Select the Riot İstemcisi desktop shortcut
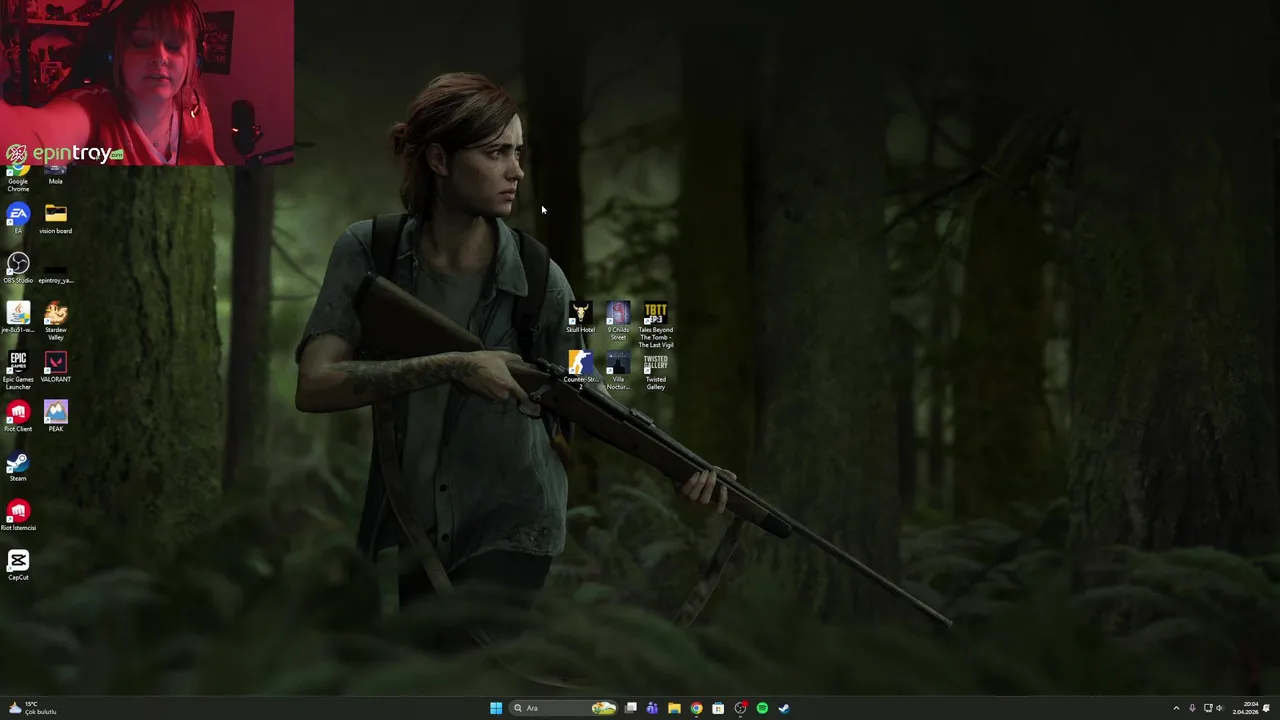Image resolution: width=1280 pixels, height=720 pixels. click(18, 516)
